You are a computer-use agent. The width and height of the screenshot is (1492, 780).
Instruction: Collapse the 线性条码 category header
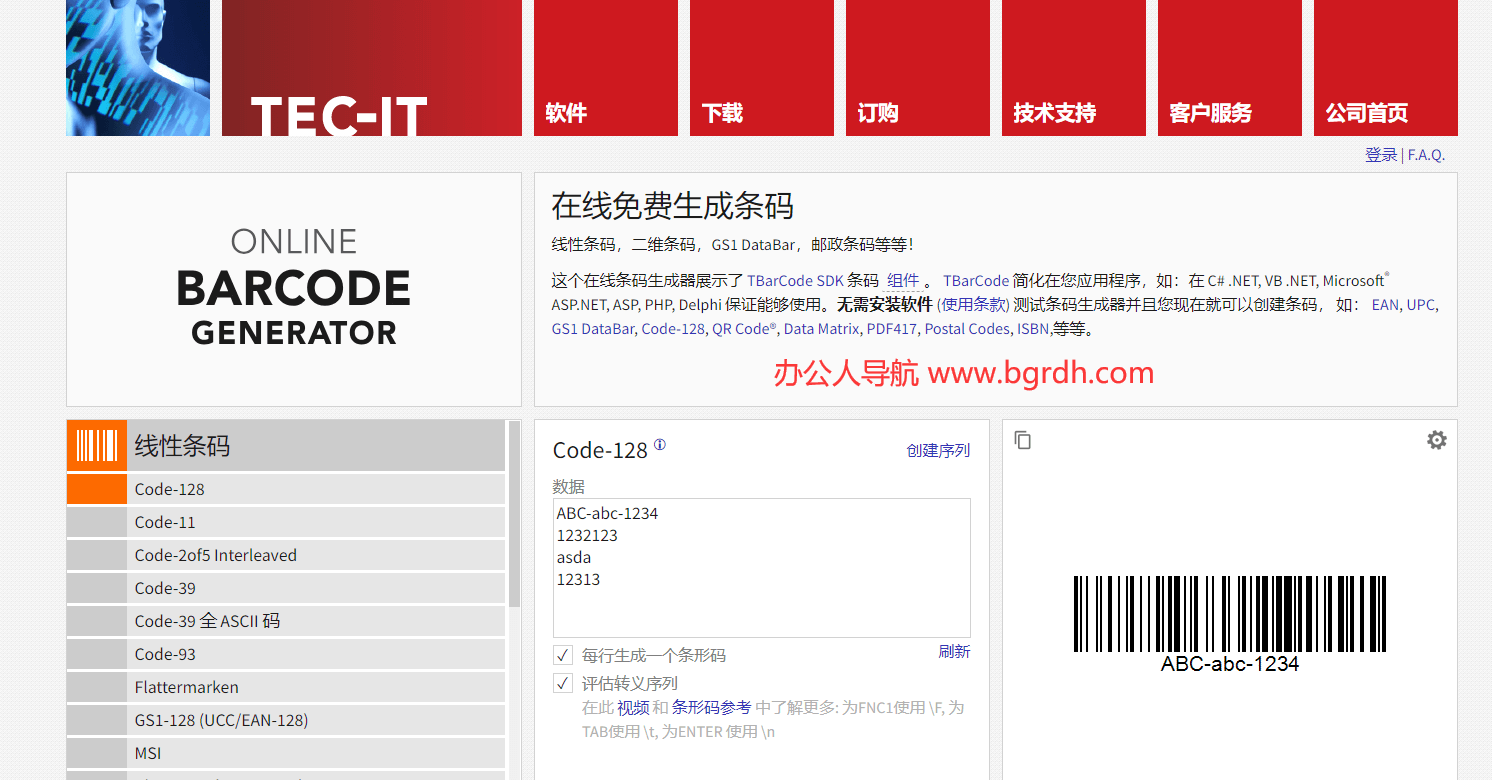point(316,445)
